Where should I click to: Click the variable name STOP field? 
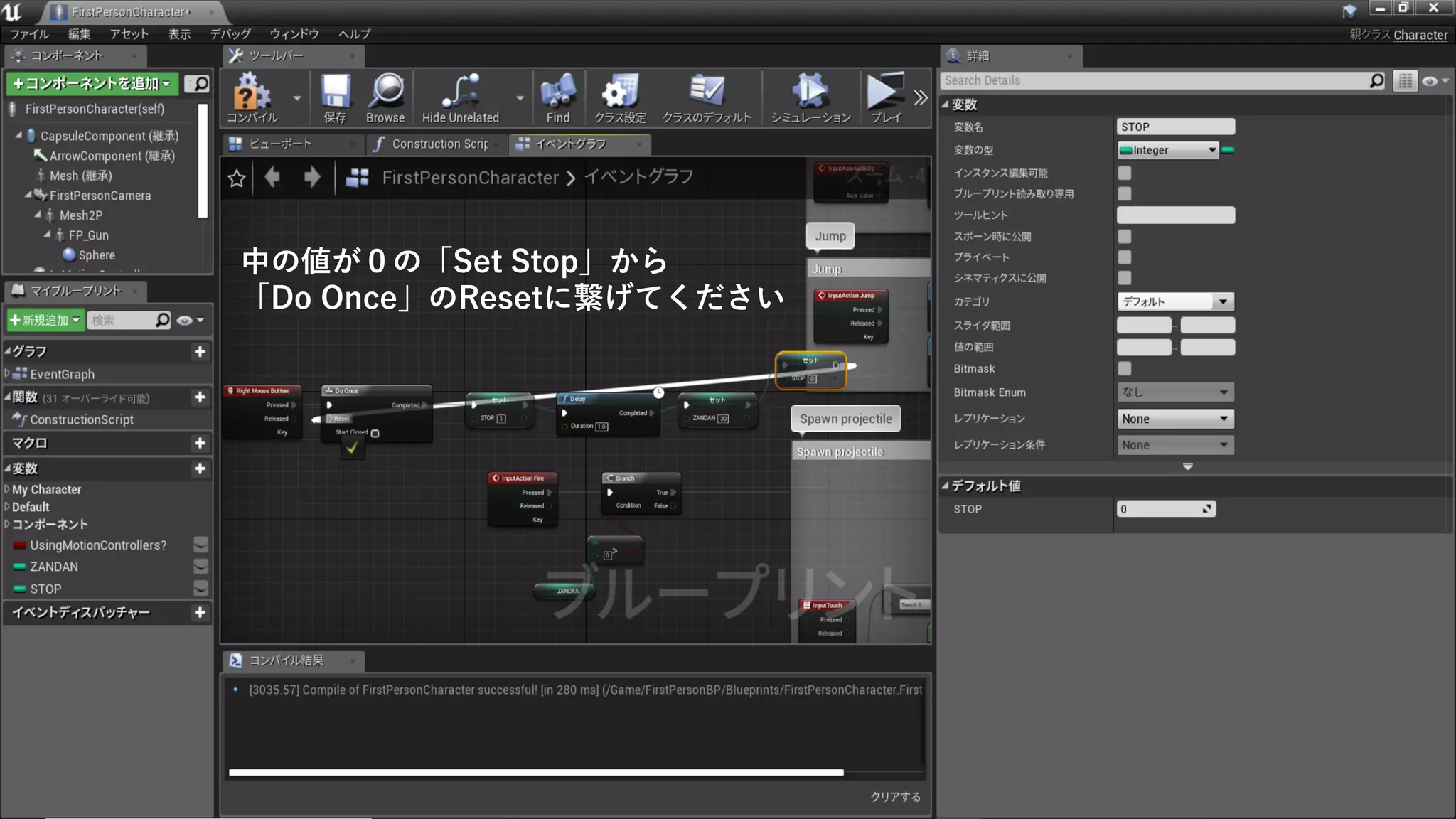[1176, 127]
